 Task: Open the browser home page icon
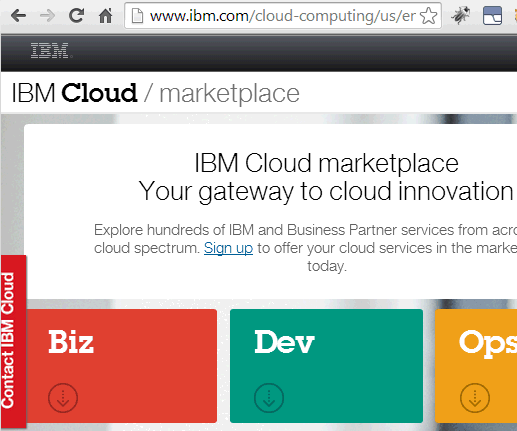coord(106,15)
